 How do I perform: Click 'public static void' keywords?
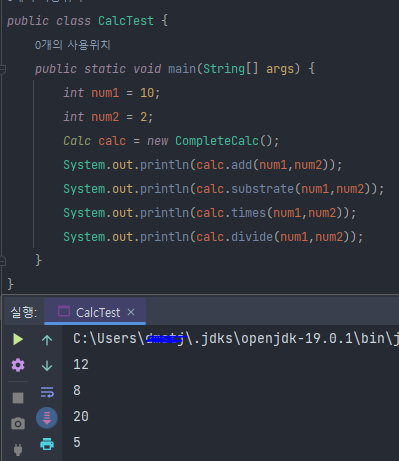click(x=98, y=69)
